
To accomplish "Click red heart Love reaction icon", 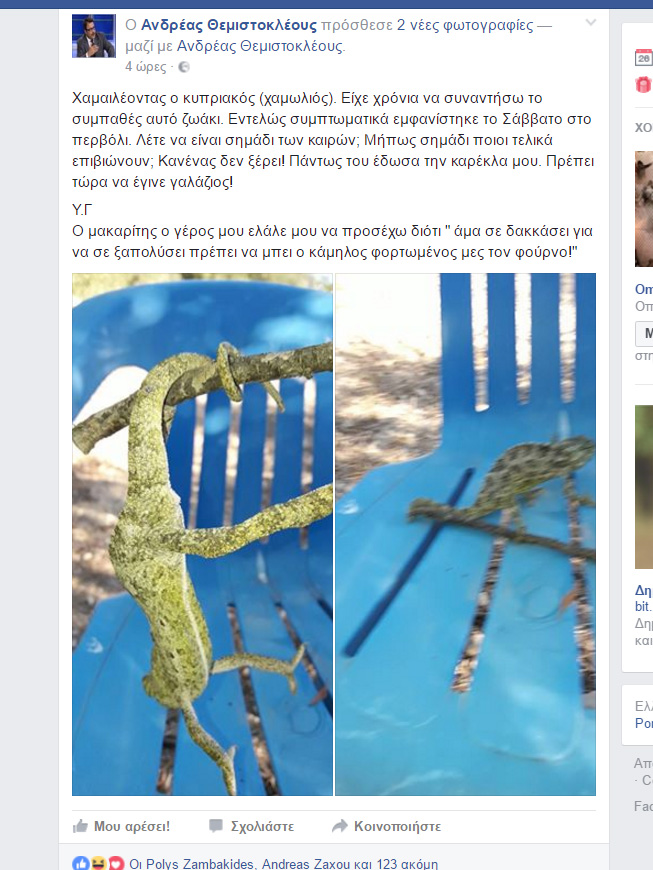I will [116, 863].
